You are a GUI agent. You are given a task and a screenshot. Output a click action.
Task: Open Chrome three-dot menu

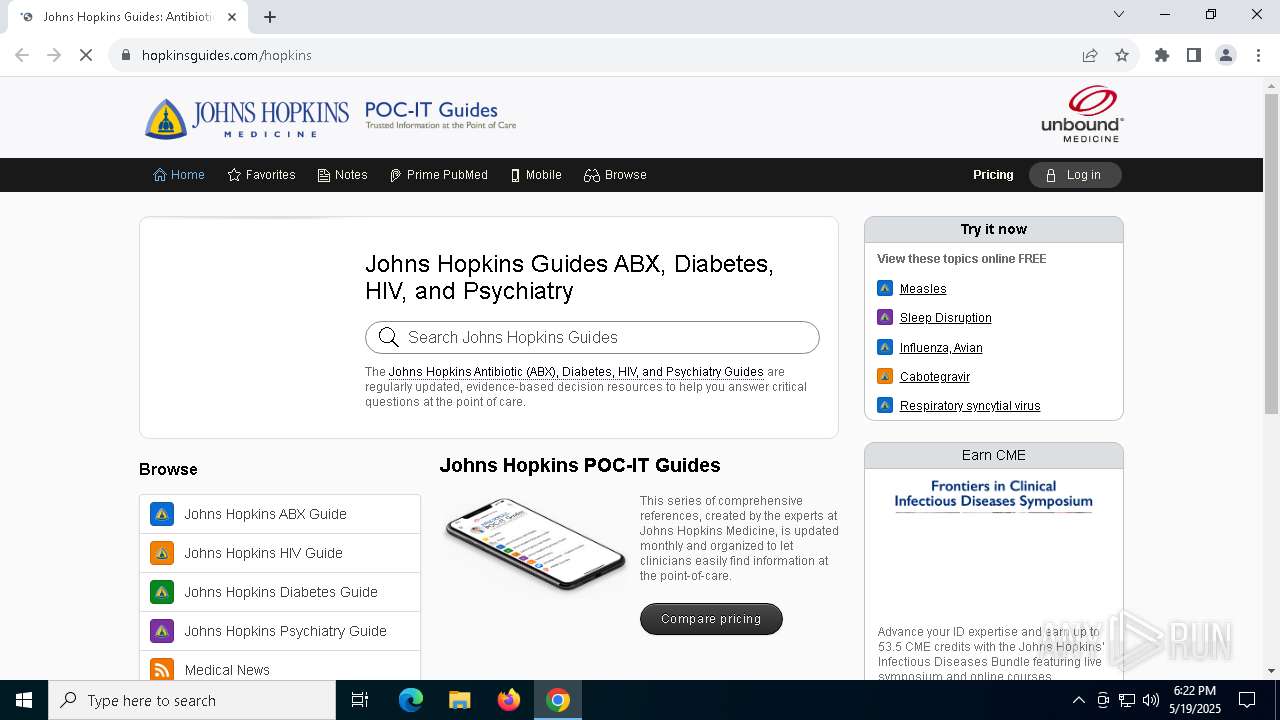point(1258,55)
